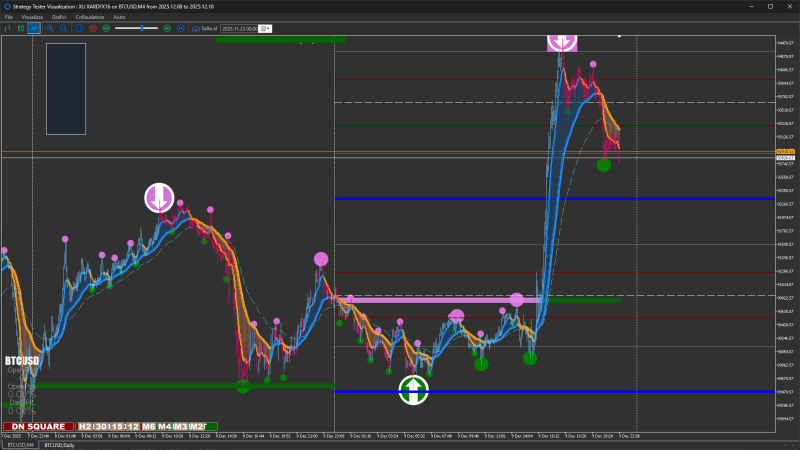Minimize the Strategy Tester window
Viewport: 800px width, 450px height.
(x=752, y=7)
